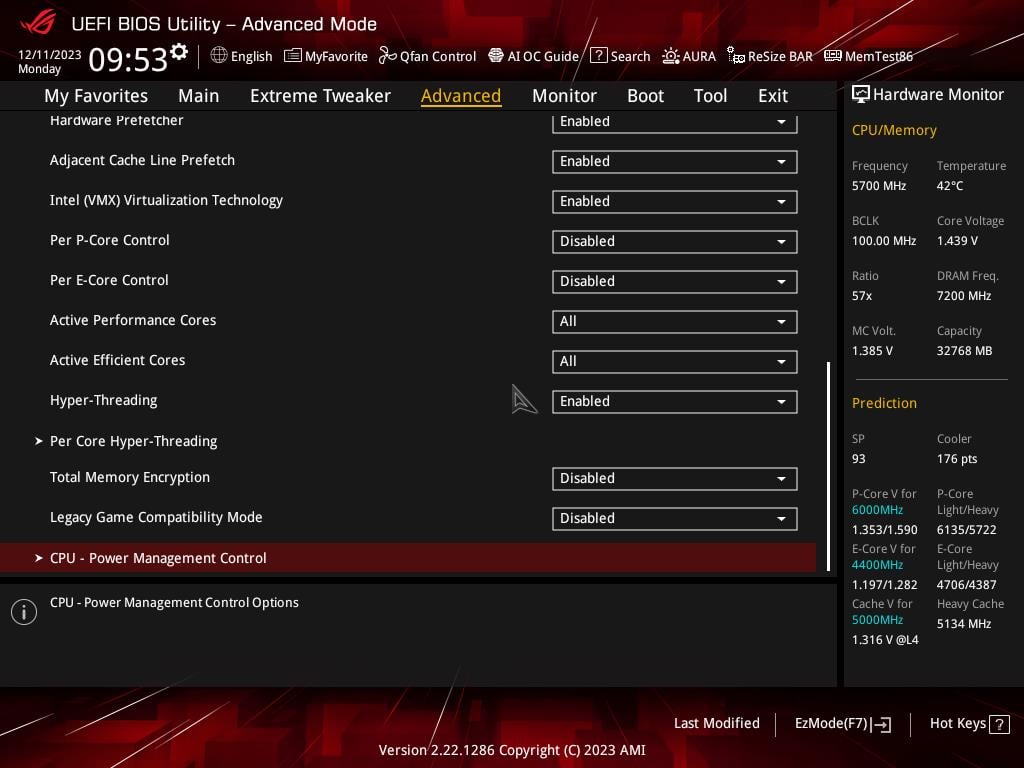Switch to My Favorites tab
Viewport: 1024px width, 768px height.
96,96
